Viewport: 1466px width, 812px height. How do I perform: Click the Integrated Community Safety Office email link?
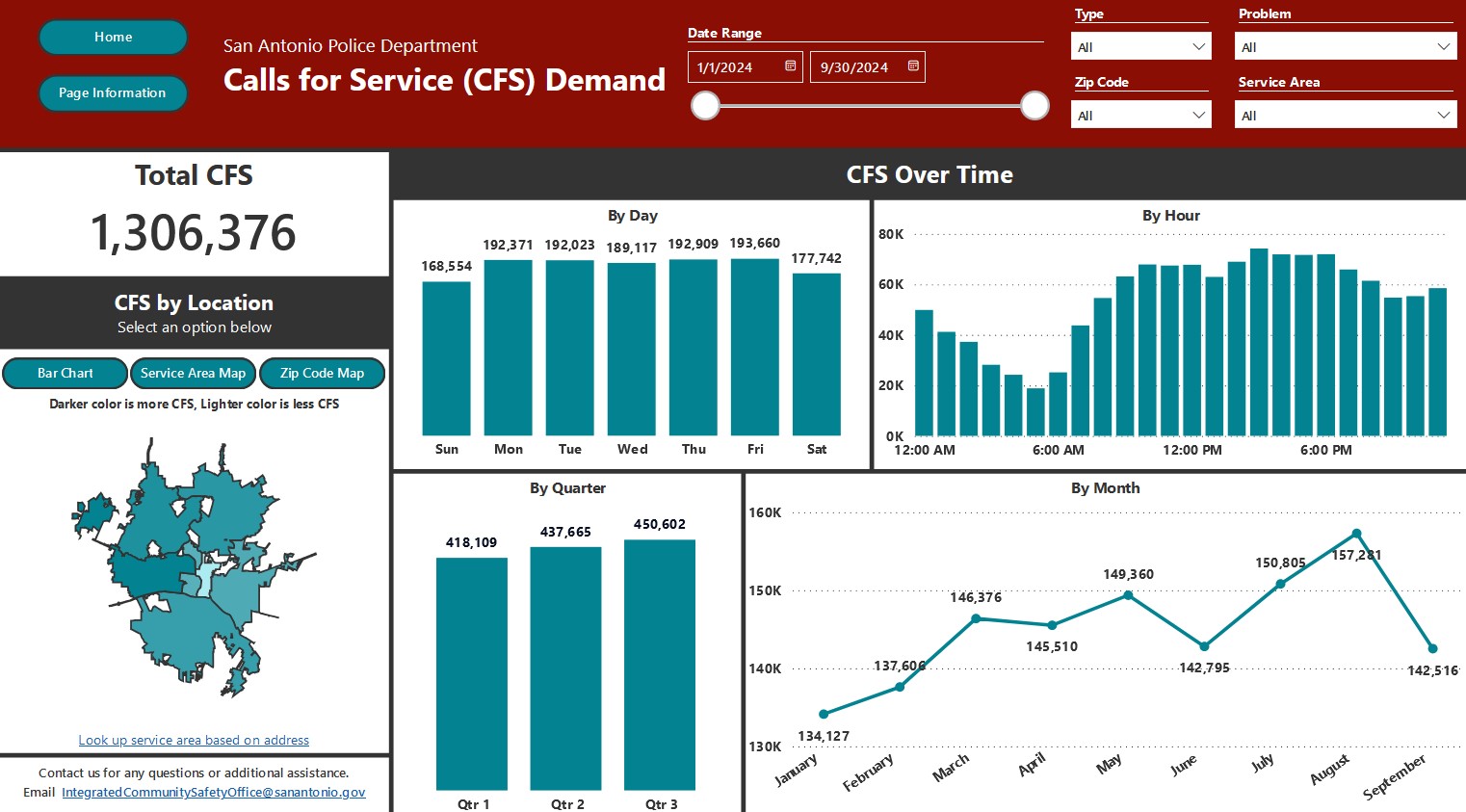pos(214,792)
